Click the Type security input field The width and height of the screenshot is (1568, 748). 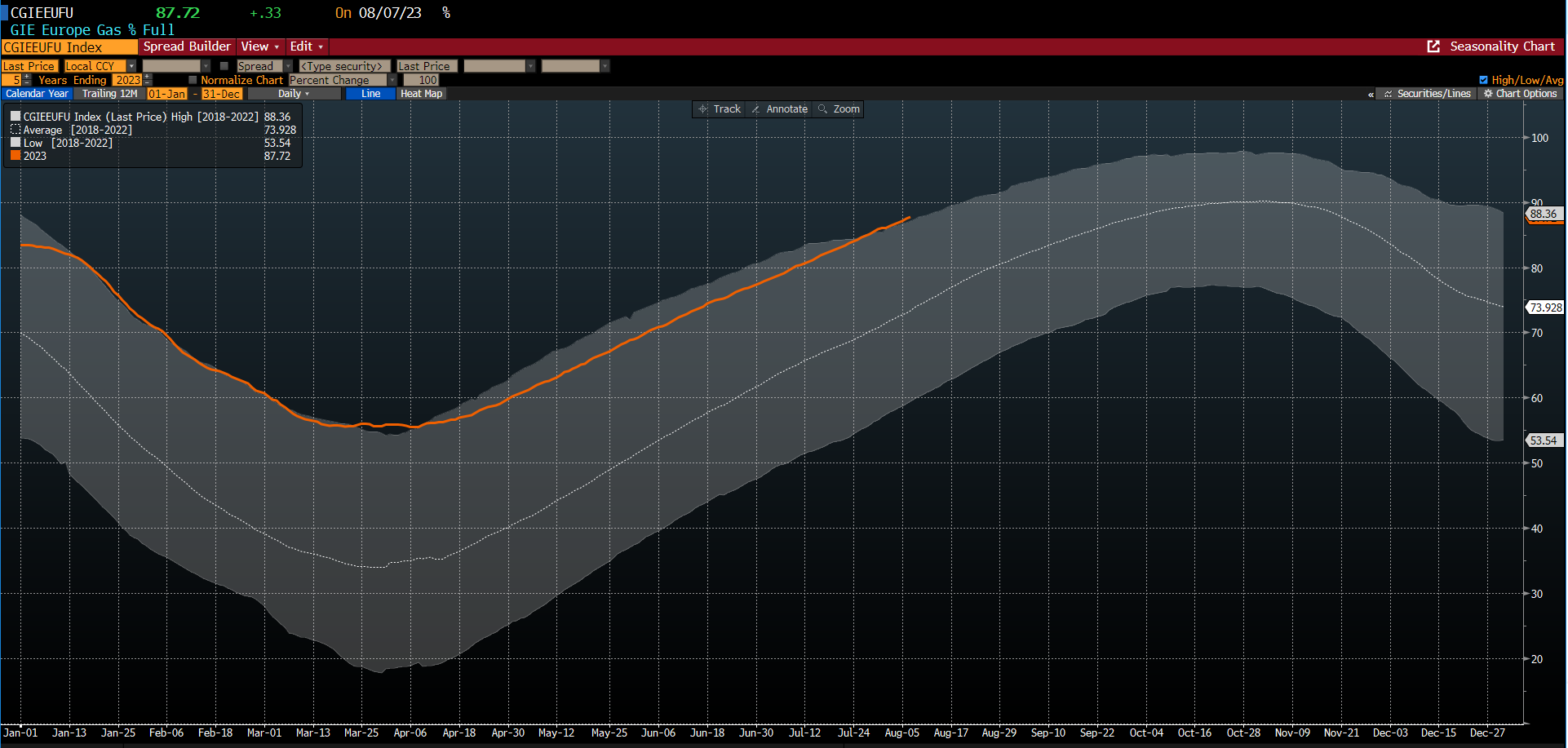point(343,66)
